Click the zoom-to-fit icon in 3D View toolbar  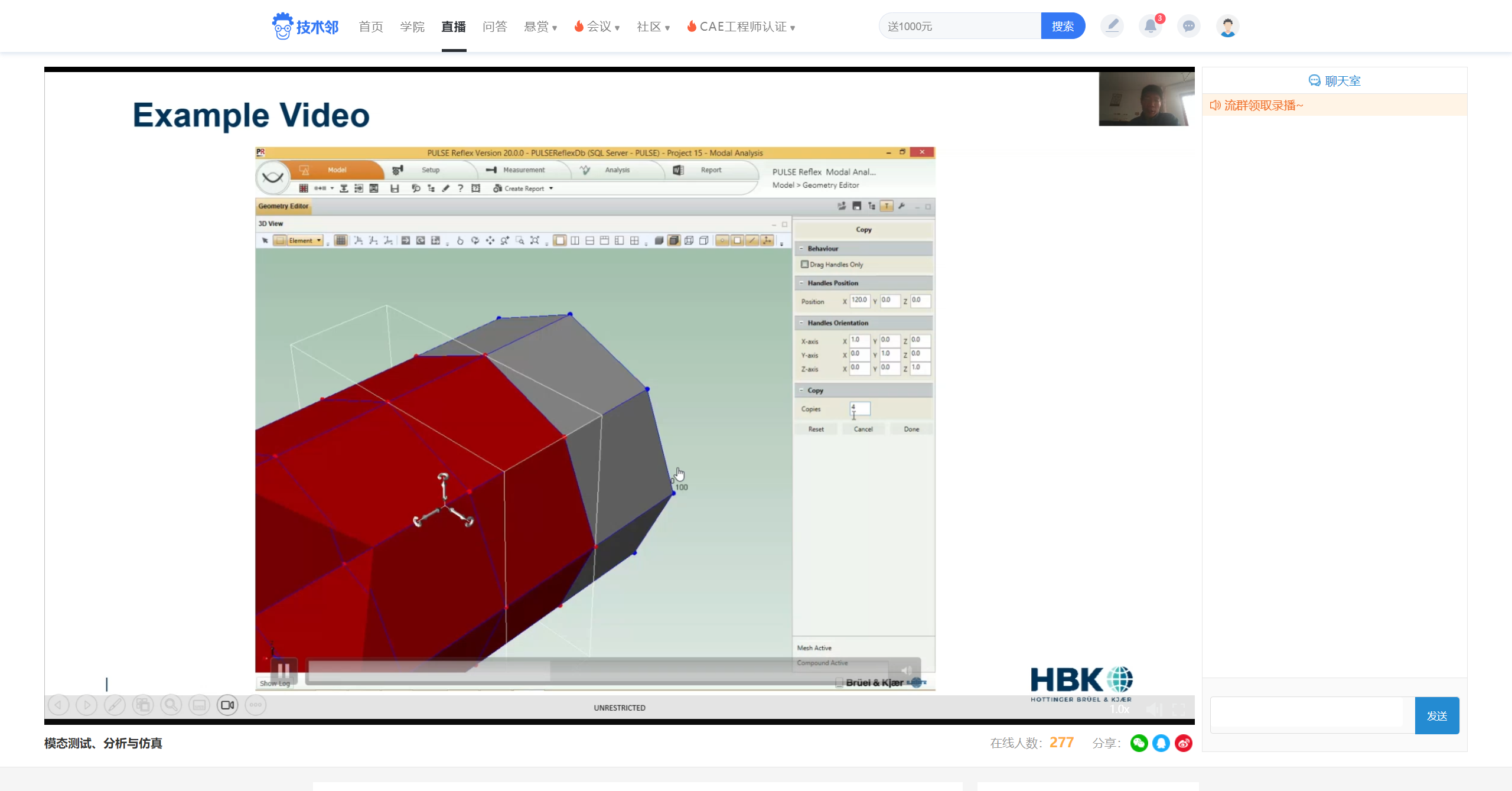[x=535, y=240]
